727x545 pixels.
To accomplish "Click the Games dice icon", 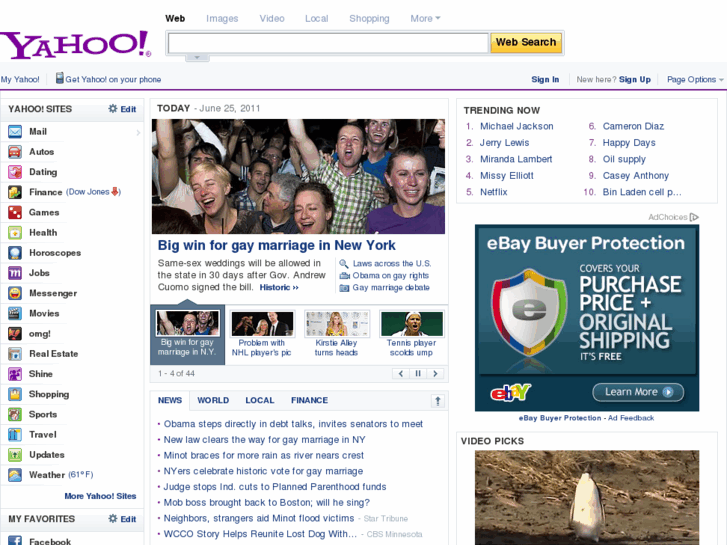I will 15,212.
